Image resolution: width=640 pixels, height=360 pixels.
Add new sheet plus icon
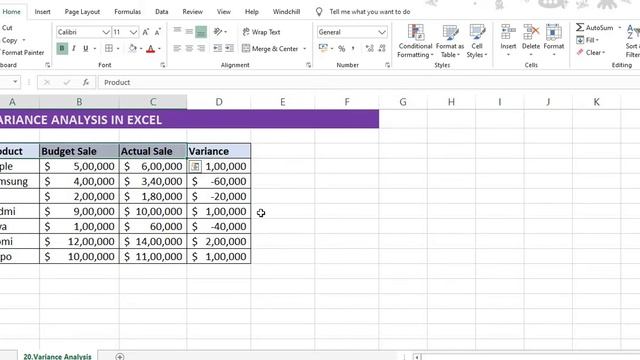(x=120, y=356)
